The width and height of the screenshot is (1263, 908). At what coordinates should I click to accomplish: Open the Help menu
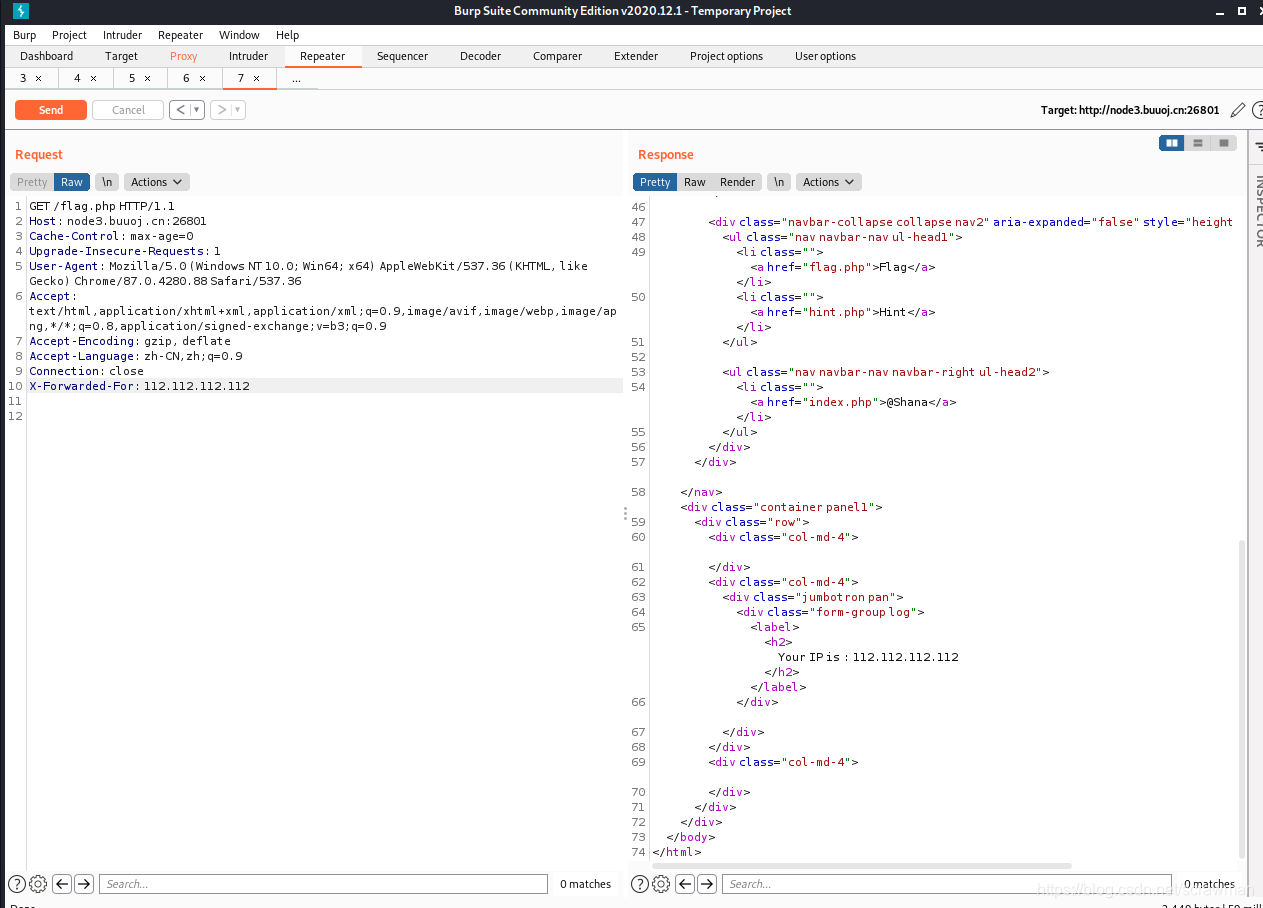tap(287, 35)
